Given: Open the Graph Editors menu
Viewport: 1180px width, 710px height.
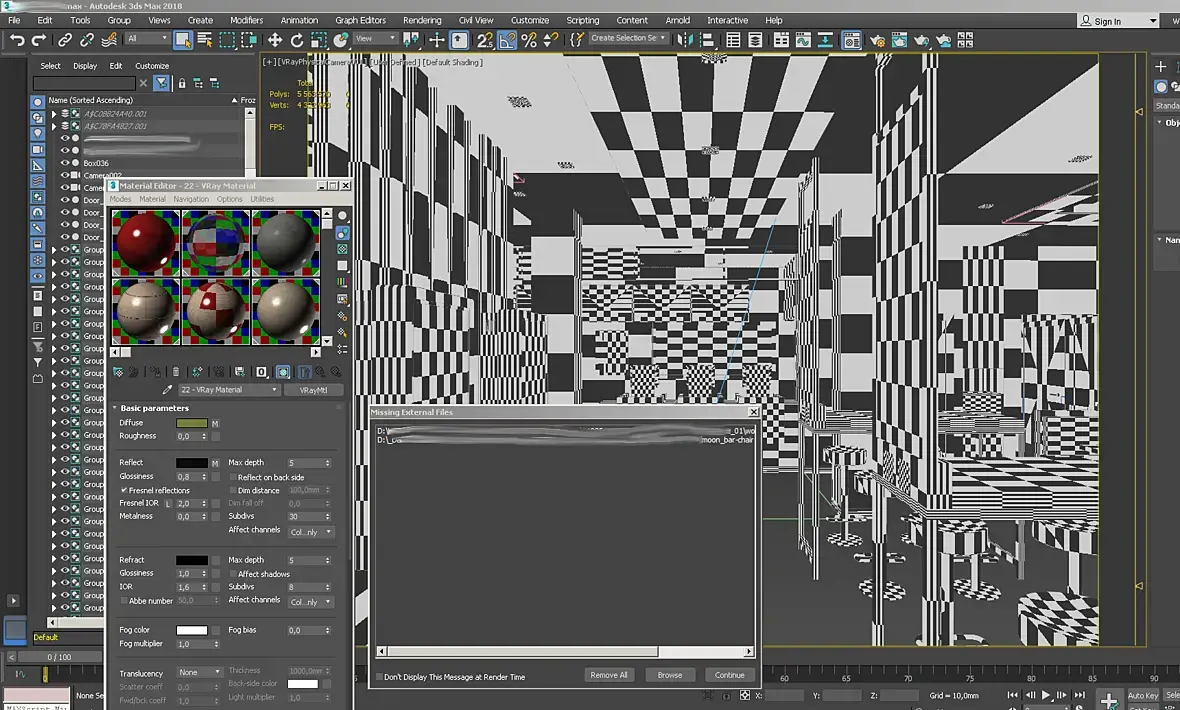Looking at the screenshot, I should [360, 20].
